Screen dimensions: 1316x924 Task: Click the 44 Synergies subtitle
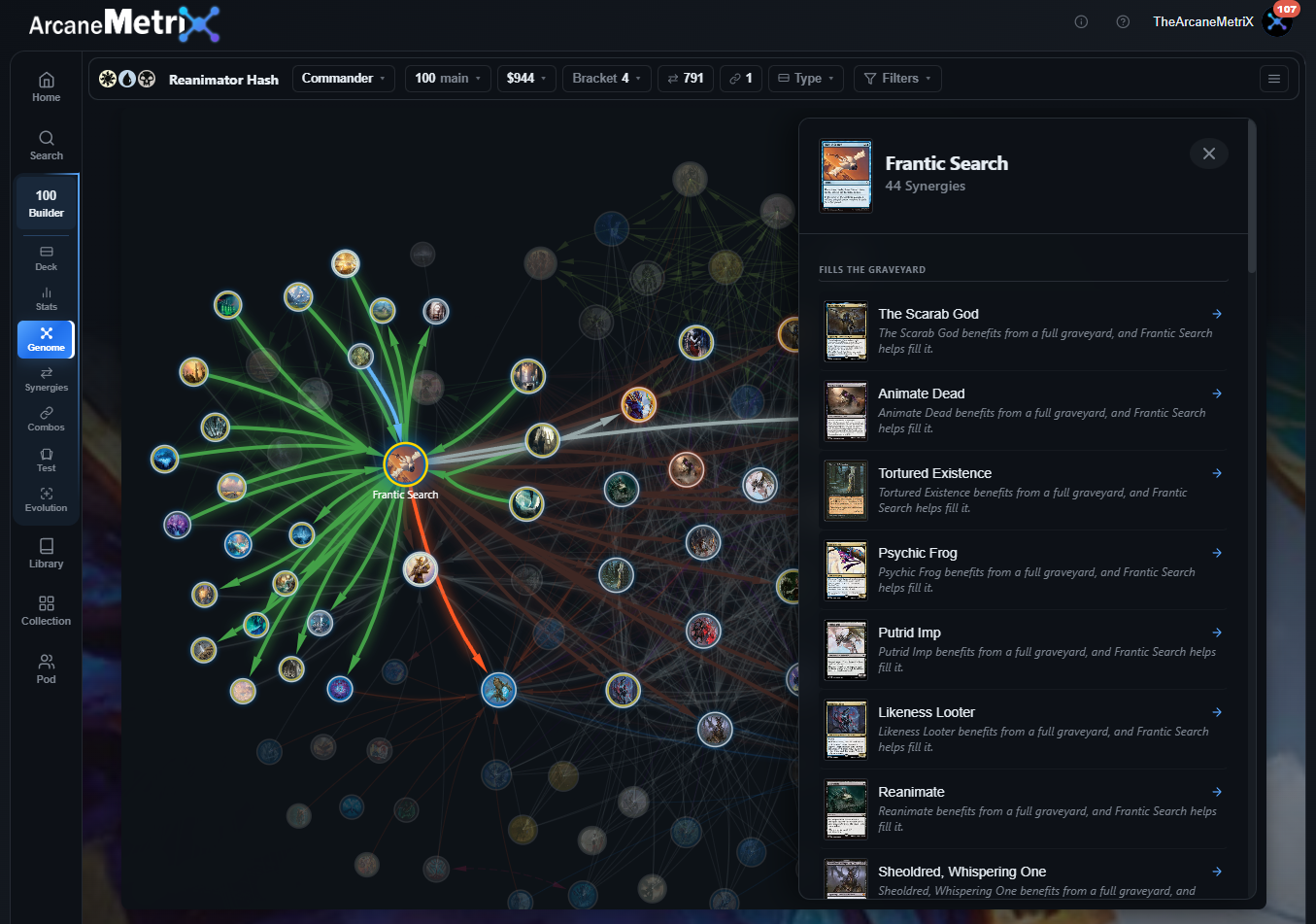925,186
